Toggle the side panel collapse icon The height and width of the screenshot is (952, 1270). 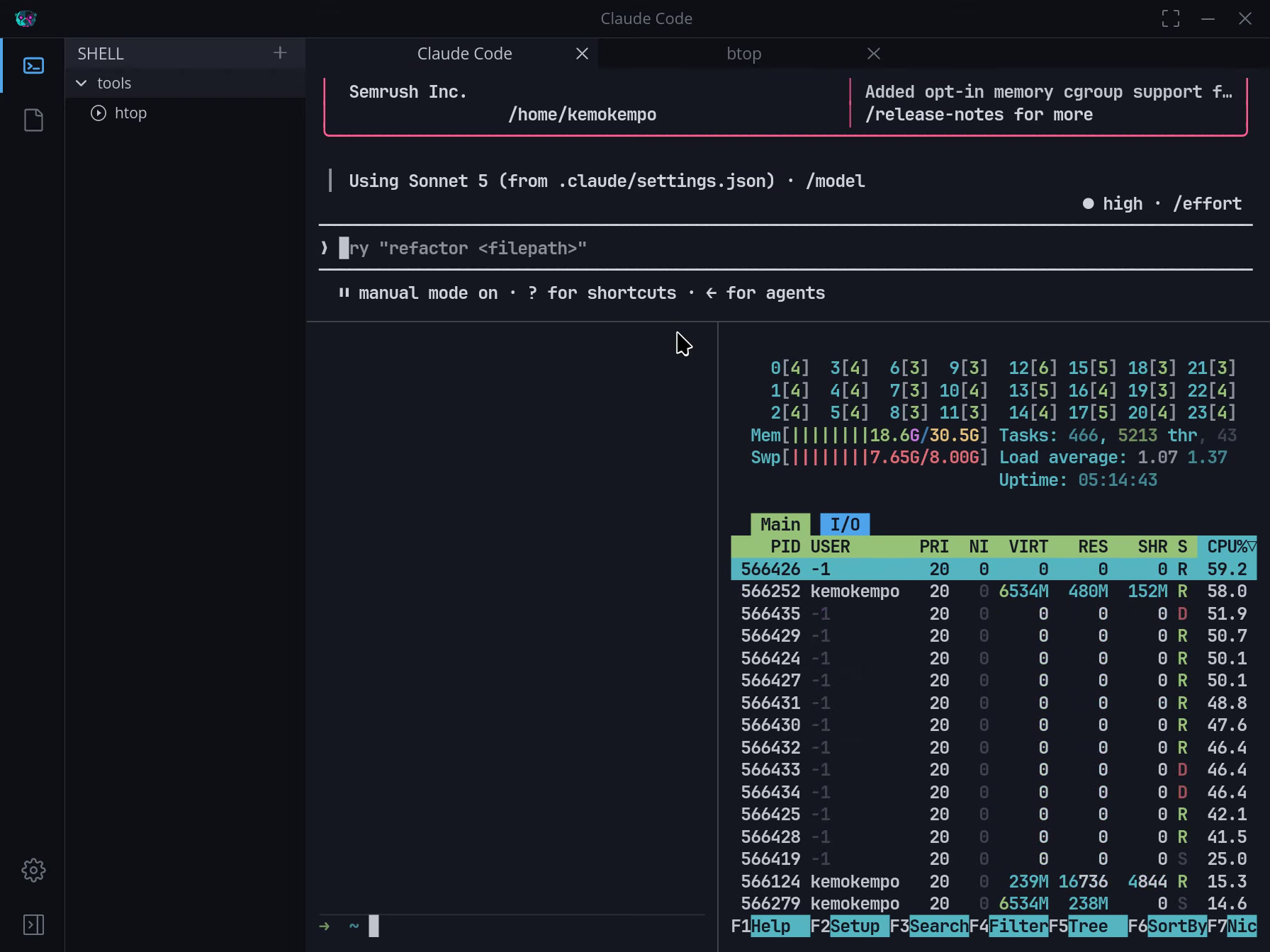point(33,924)
